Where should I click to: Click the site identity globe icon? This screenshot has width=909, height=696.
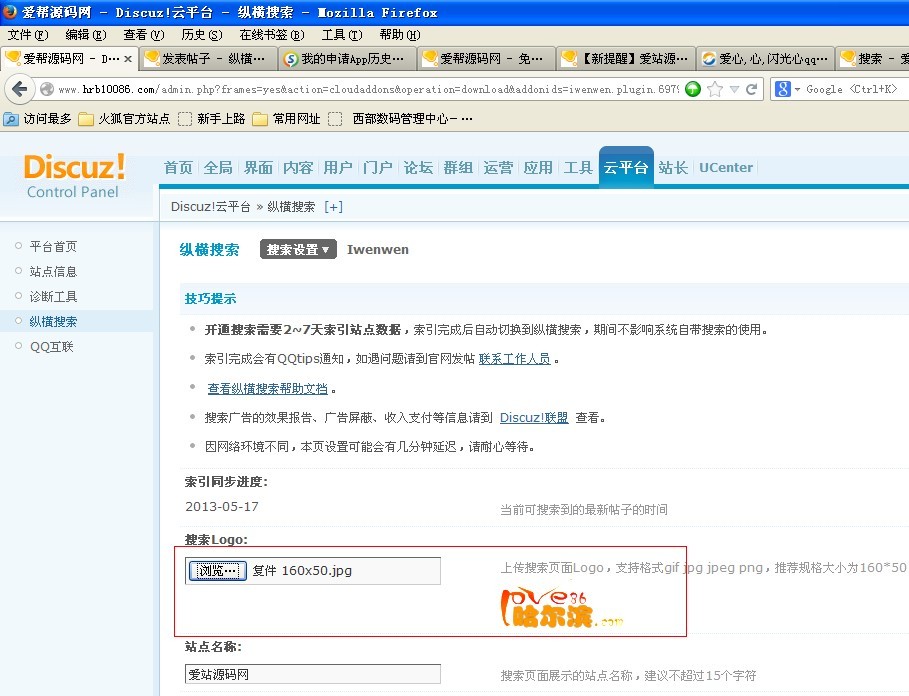point(47,89)
